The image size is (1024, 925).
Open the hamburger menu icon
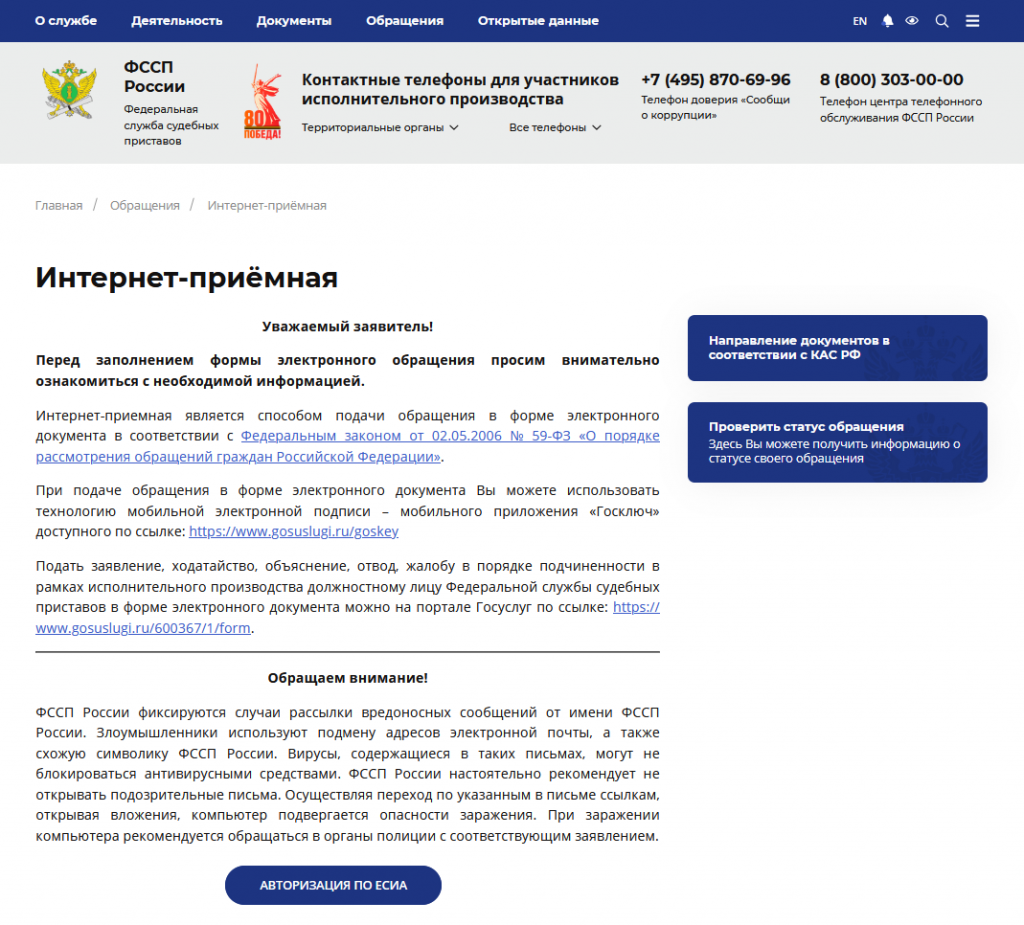tap(972, 21)
